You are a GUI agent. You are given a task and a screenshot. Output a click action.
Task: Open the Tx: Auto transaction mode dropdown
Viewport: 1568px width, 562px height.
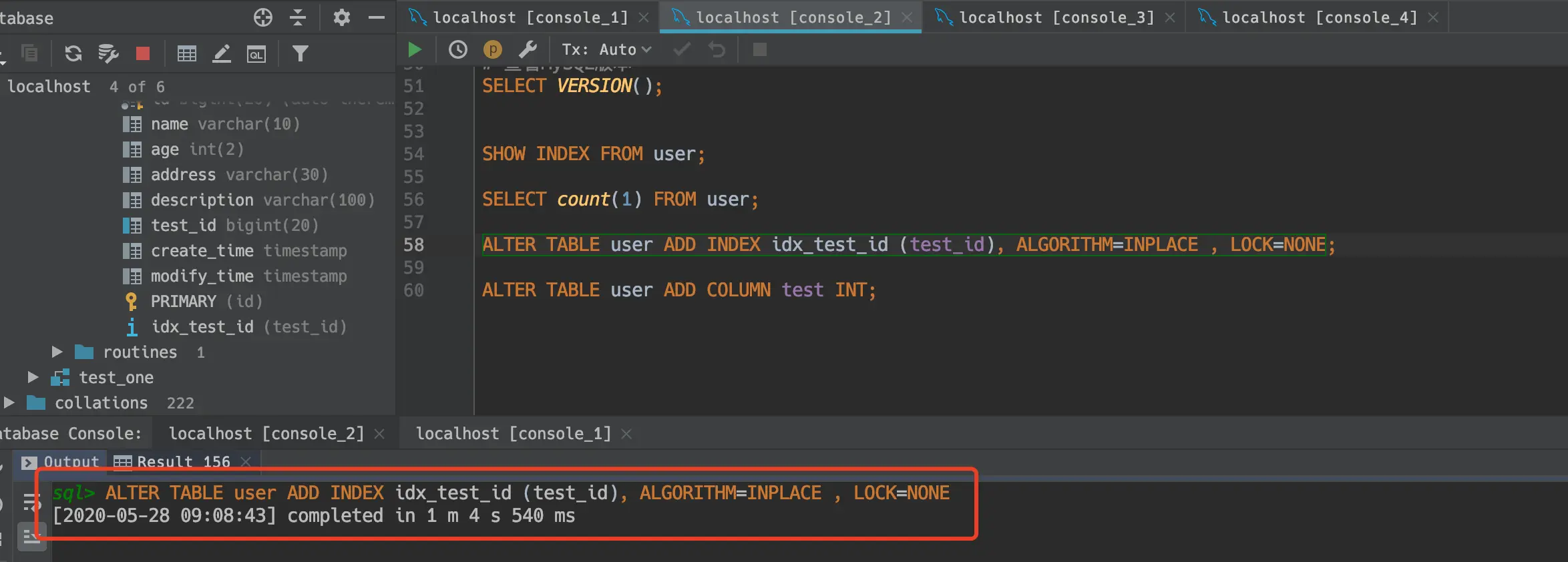coord(606,49)
